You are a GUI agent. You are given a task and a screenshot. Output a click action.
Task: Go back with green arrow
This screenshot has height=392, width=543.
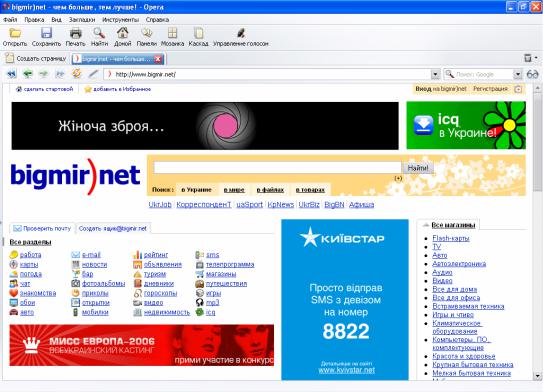pos(27,74)
